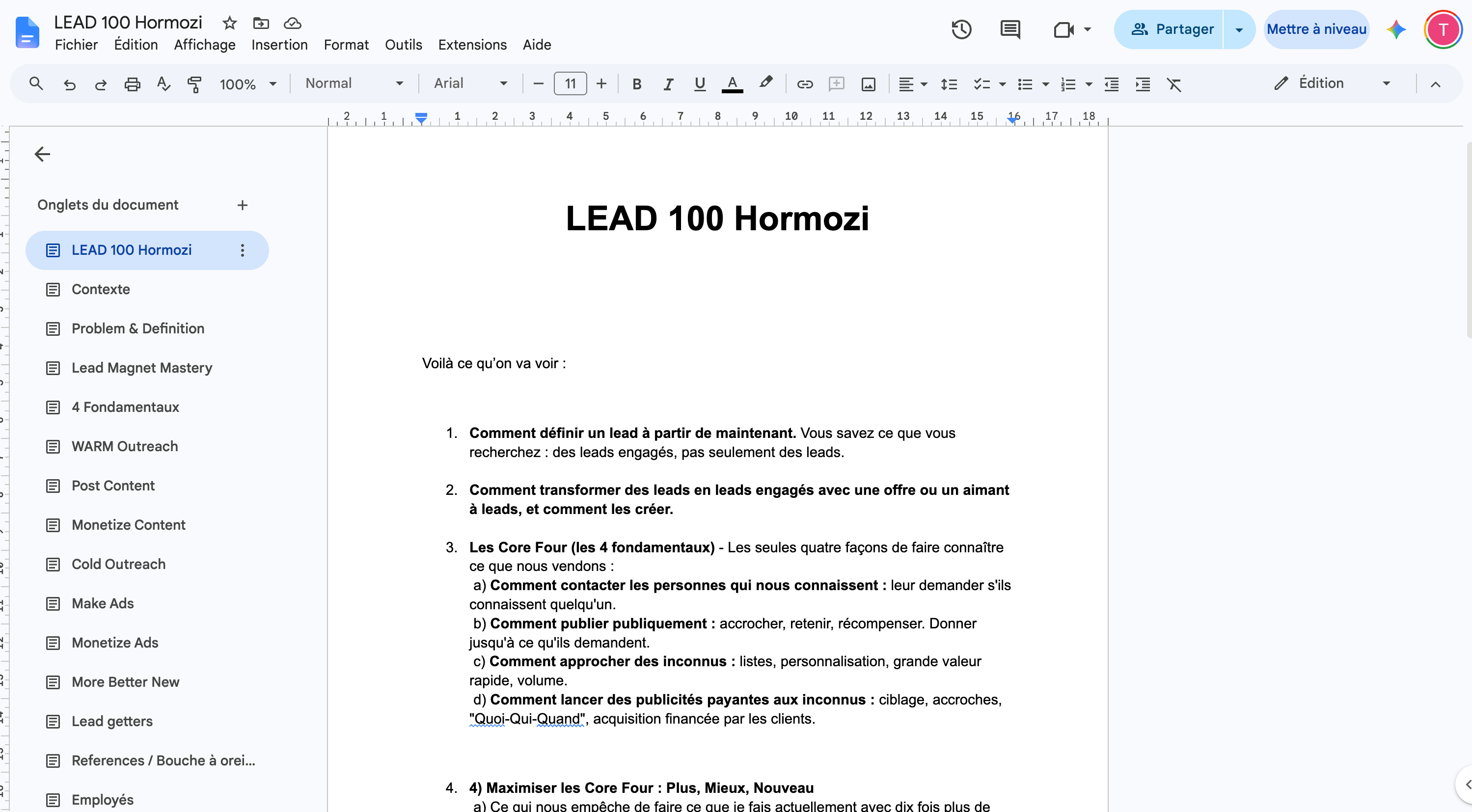
Task: Open the account avatar T
Action: pos(1443,29)
